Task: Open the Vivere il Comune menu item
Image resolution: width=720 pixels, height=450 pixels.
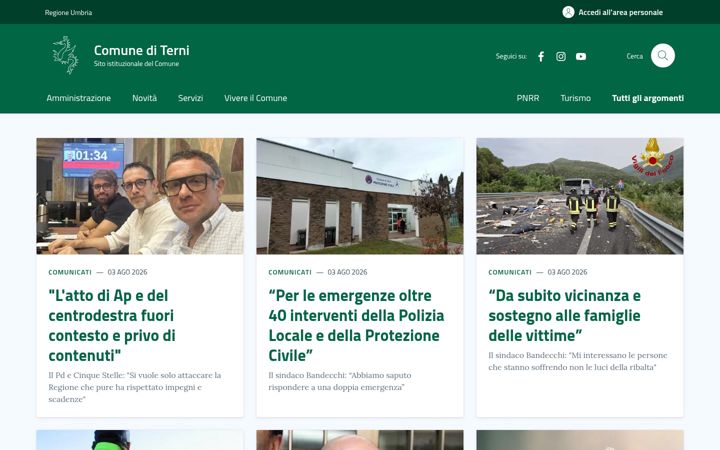Action: click(255, 98)
